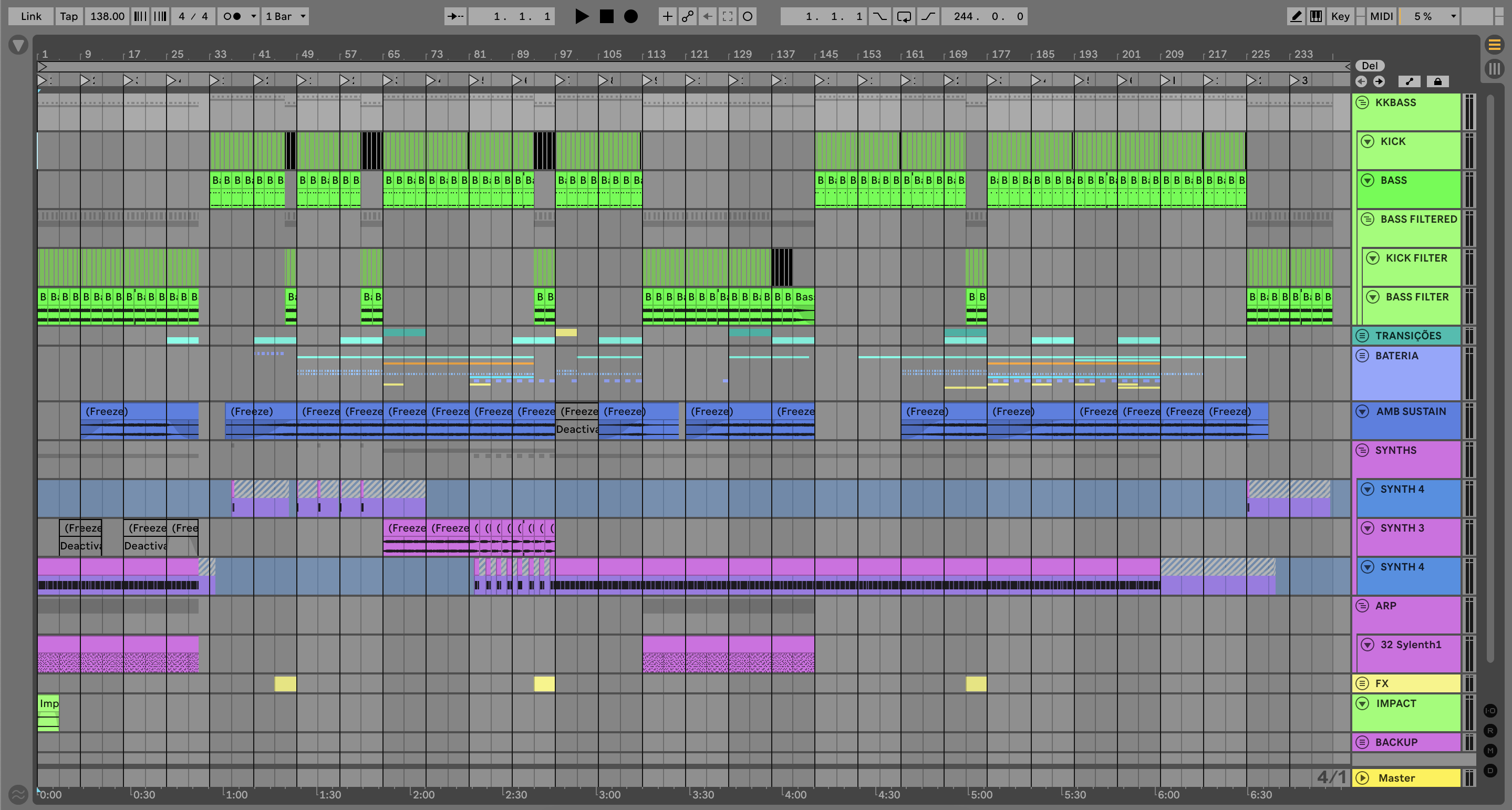Jump to previous locator arrow button
The image size is (1512, 810).
(1361, 81)
